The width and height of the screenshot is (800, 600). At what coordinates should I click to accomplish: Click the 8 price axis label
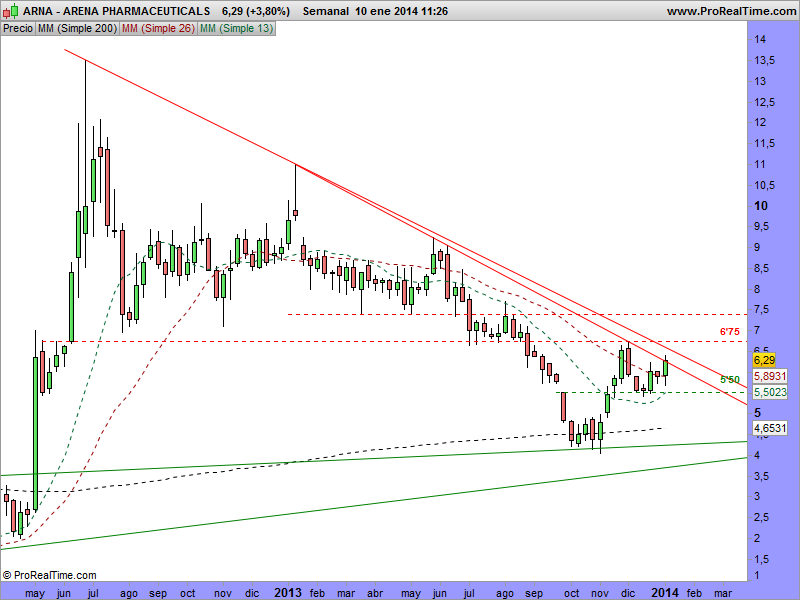(757, 289)
